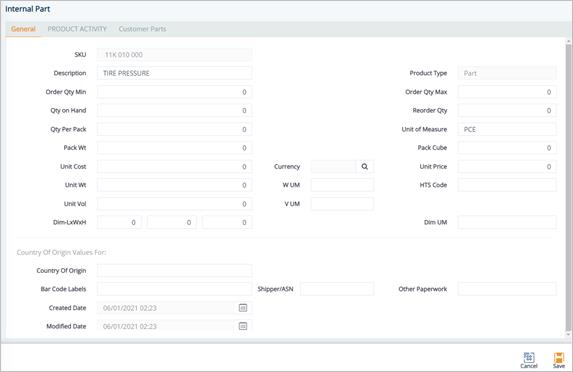This screenshot has width=573, height=372.
Task: Click the W UM field
Action: [342, 185]
